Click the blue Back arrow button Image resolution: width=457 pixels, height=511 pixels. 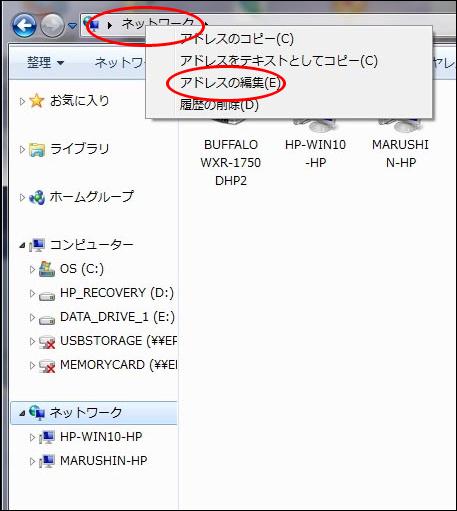pos(24,25)
